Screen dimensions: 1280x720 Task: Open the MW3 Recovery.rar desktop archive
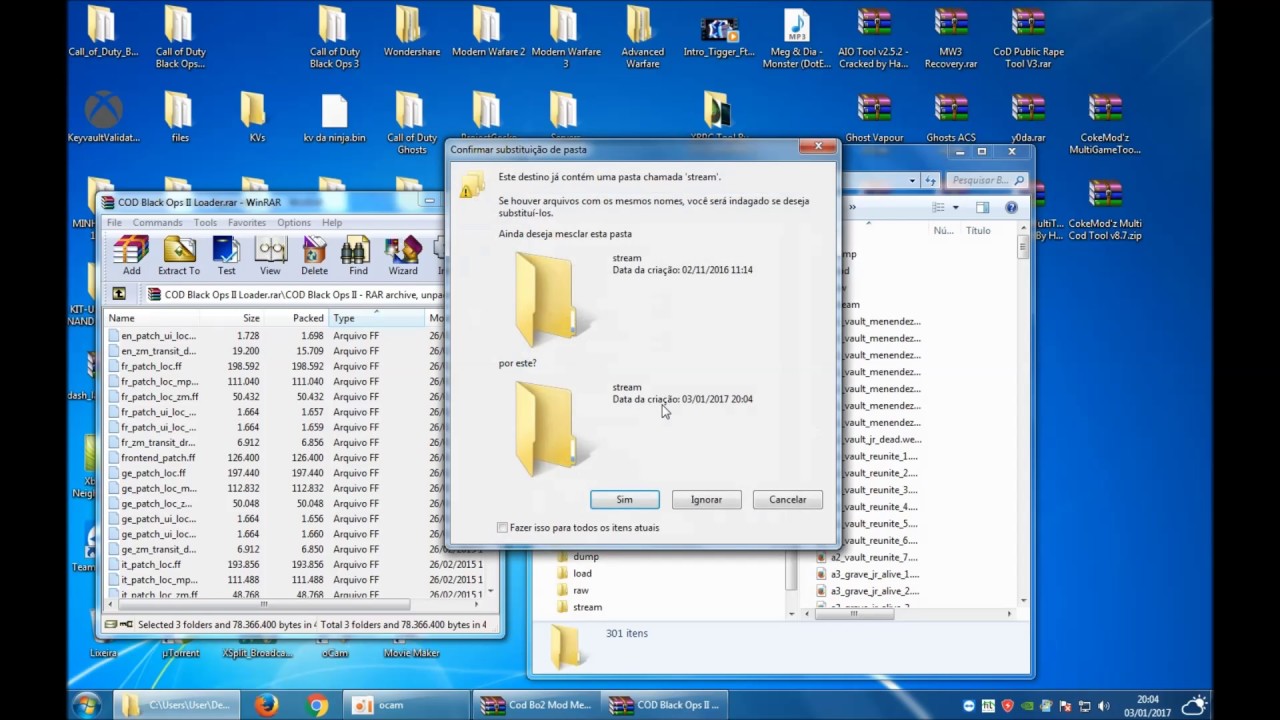point(950,37)
